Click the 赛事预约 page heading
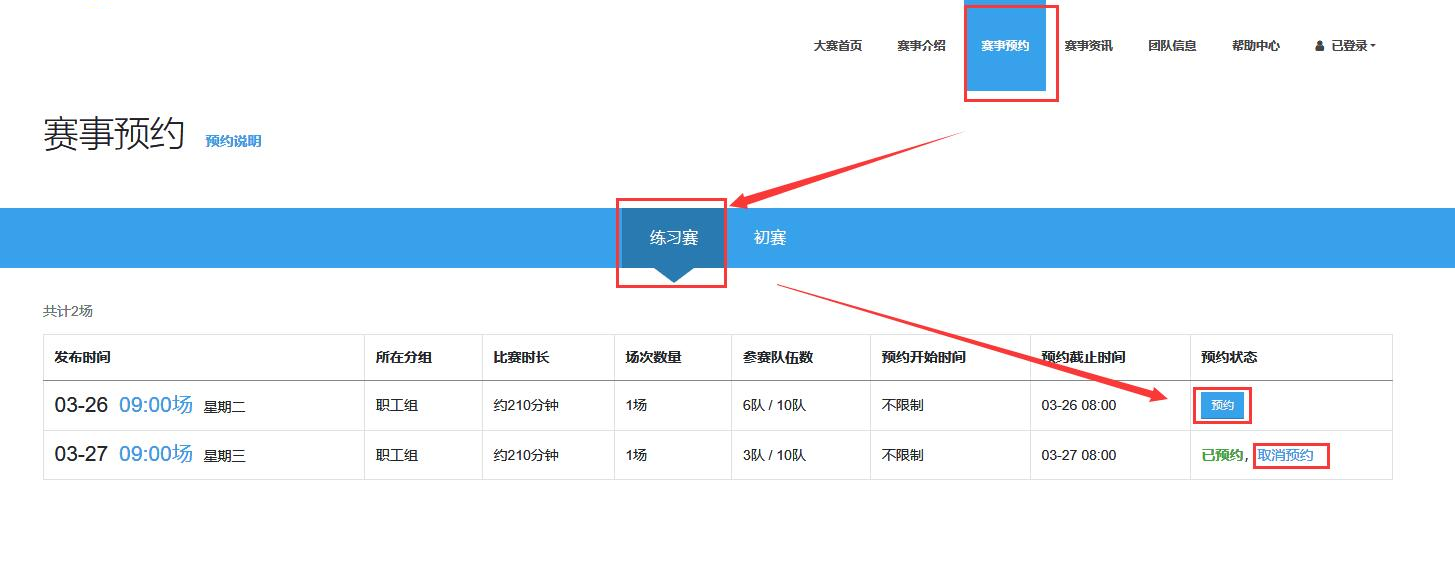Screen dimensions: 1455x580 (x=114, y=134)
